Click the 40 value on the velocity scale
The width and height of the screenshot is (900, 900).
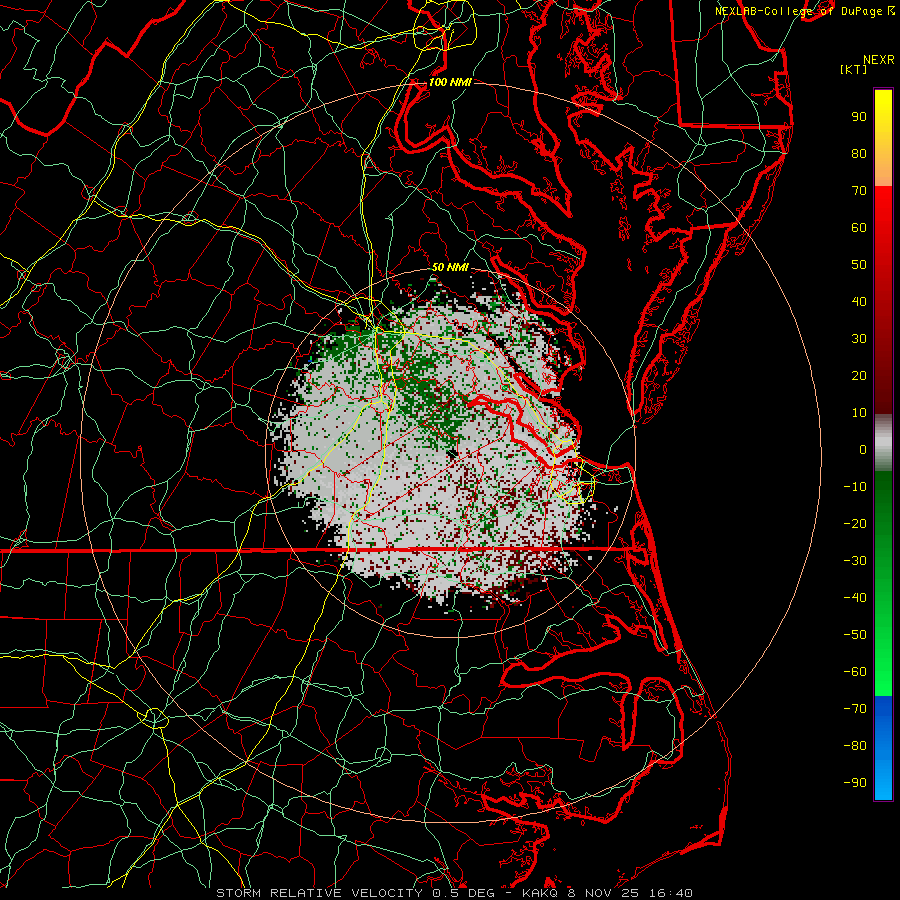tap(859, 302)
